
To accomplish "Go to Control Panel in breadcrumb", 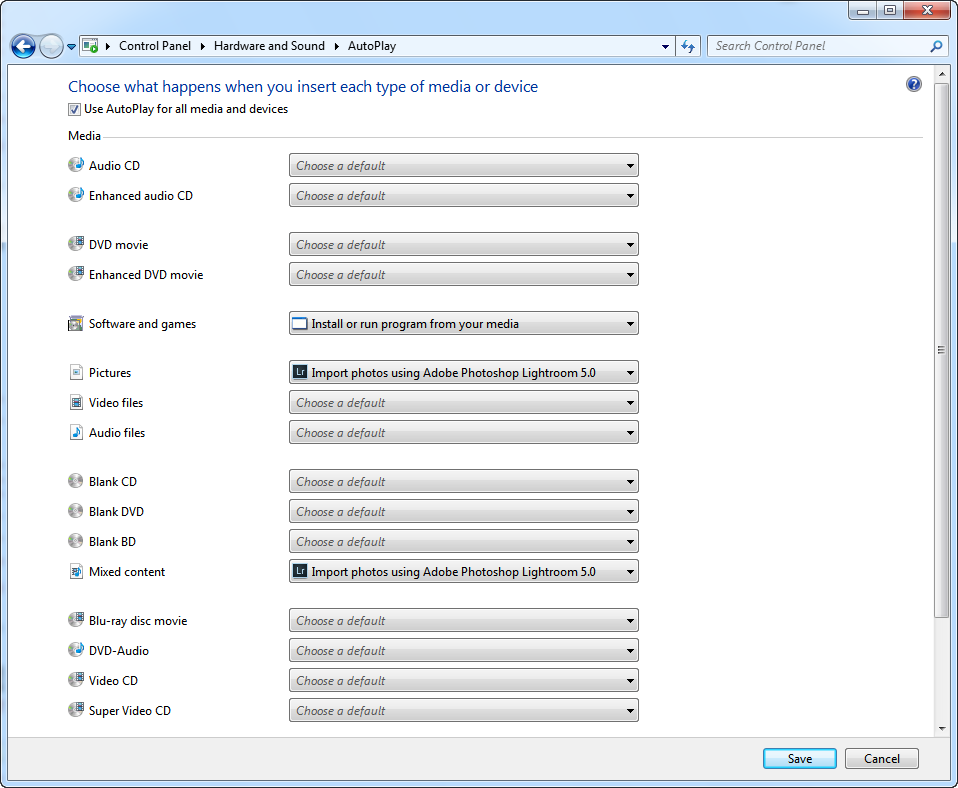I will pos(154,46).
